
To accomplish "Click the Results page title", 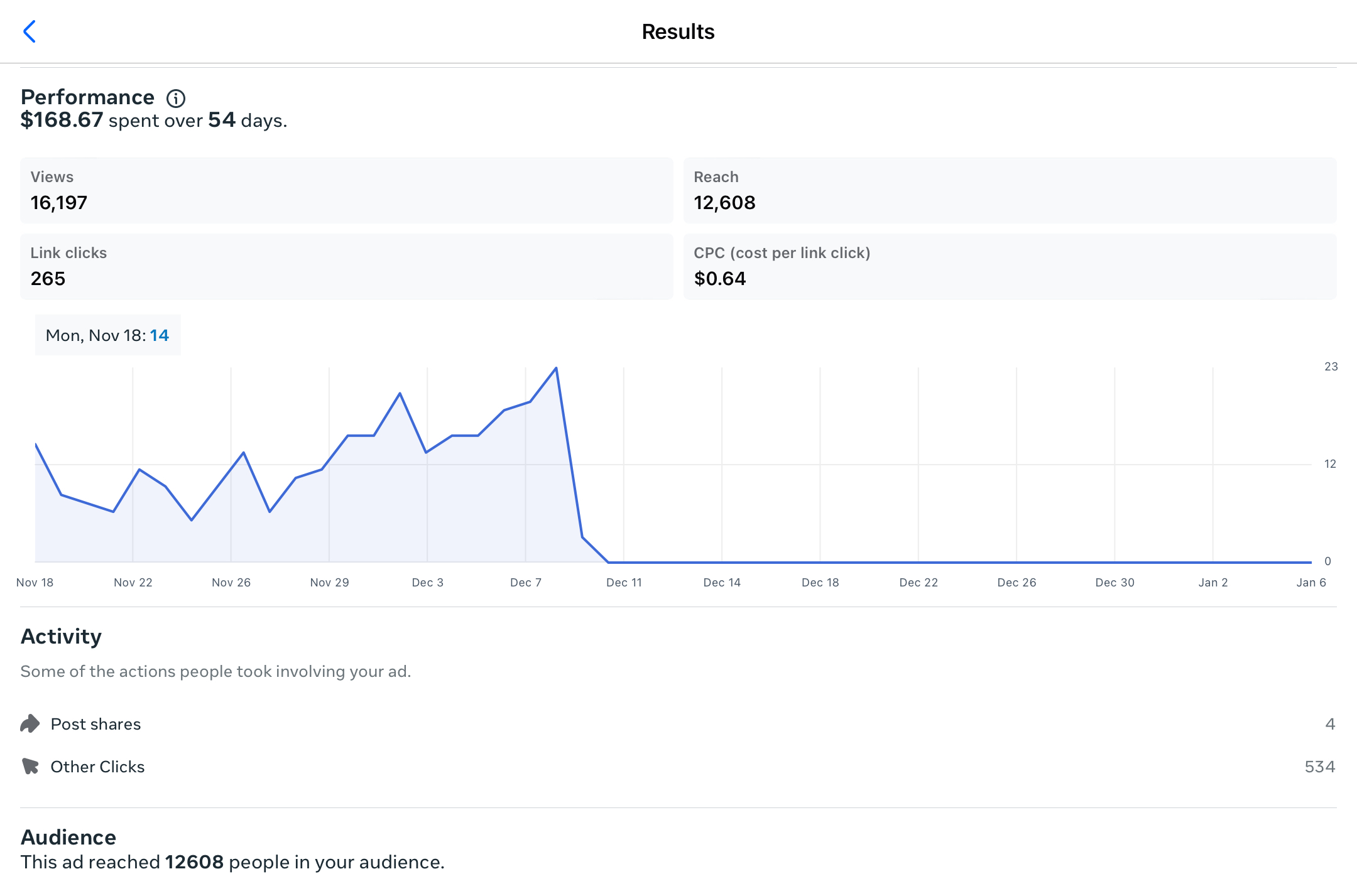I will point(678,31).
